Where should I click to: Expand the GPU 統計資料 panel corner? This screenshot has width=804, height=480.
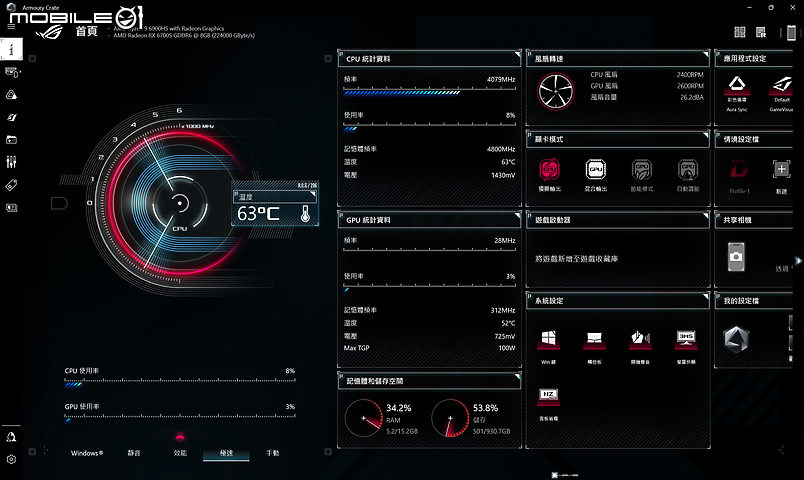click(517, 215)
